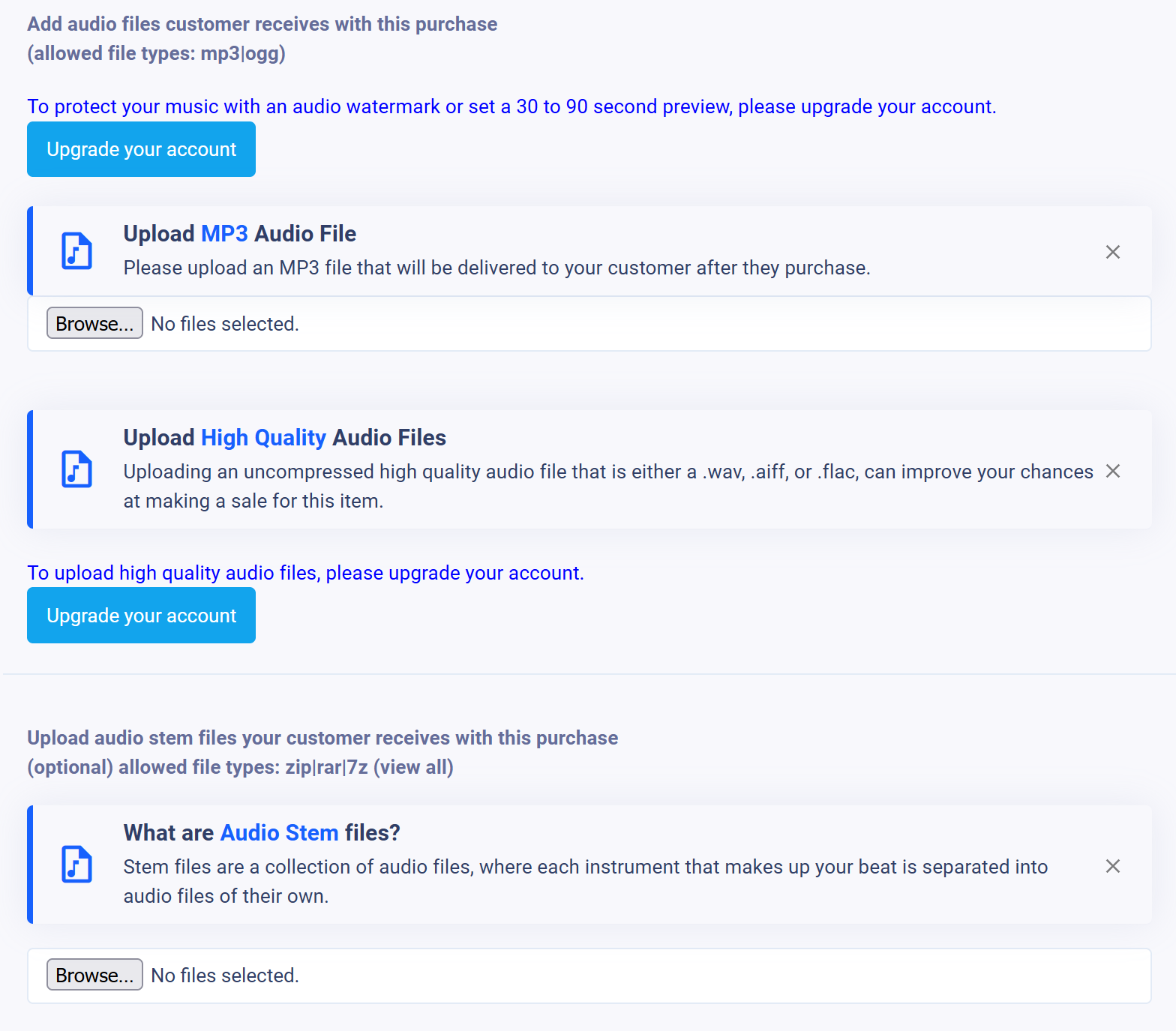
Task: Click the 'To upload high quality audio files' notice
Action: [305, 573]
